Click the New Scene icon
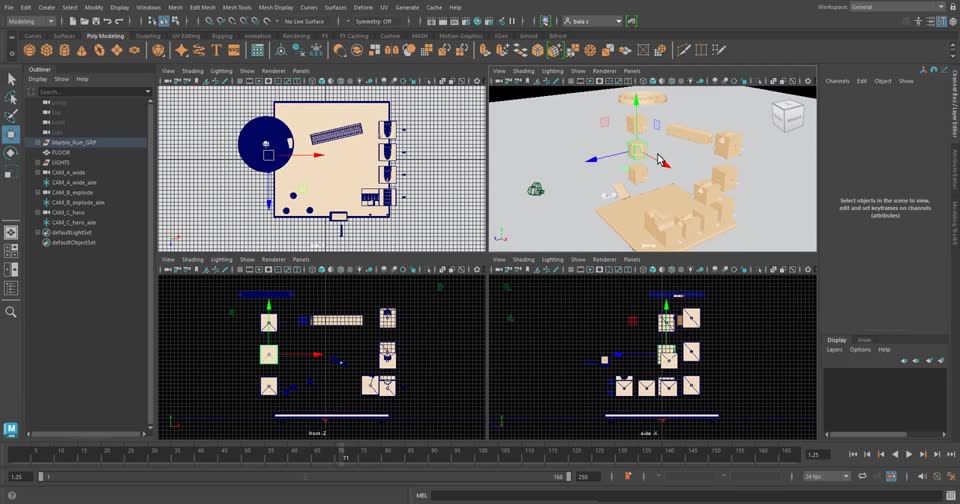This screenshot has width=960, height=504. [73, 21]
